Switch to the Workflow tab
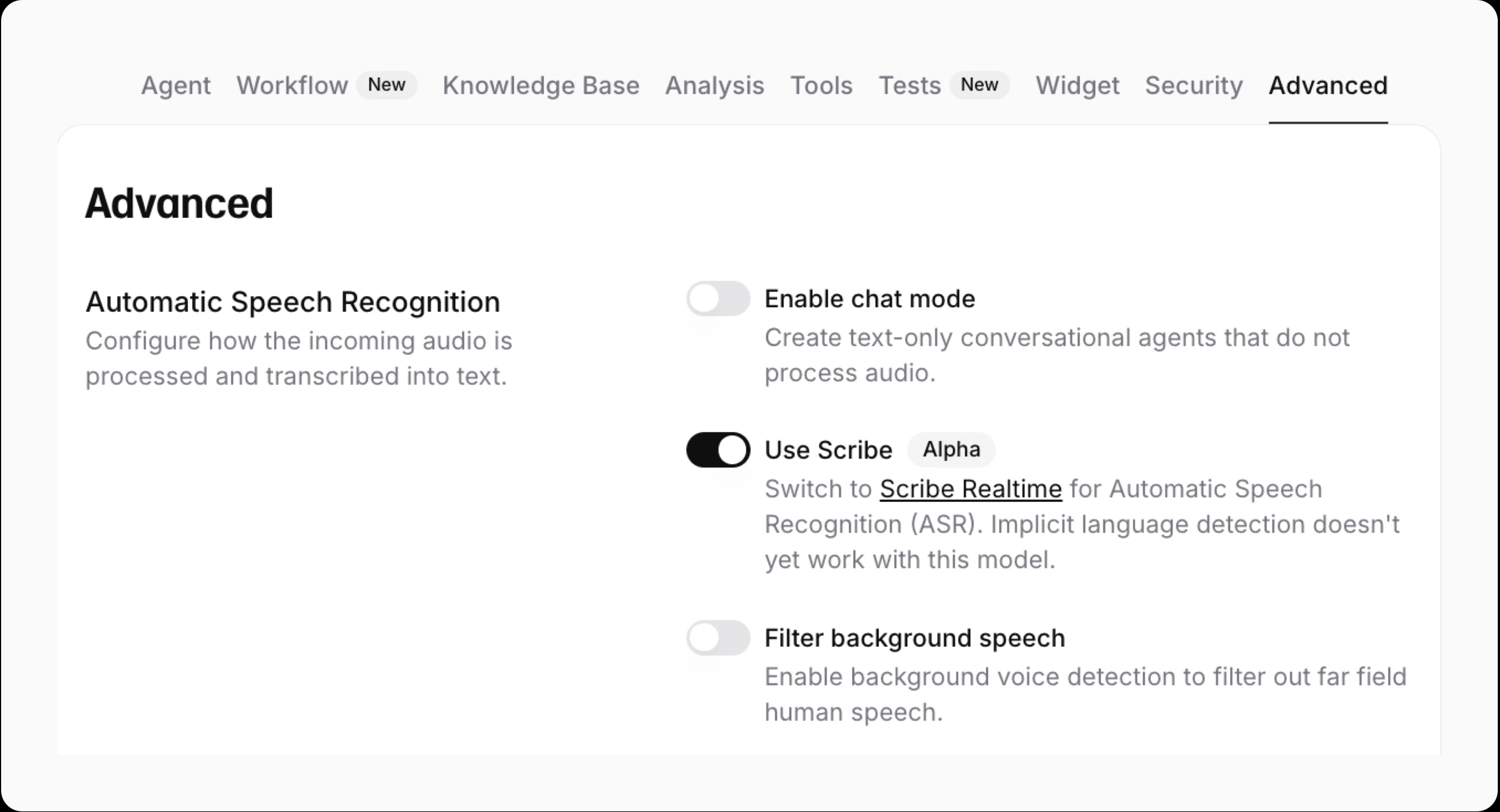This screenshot has width=1500, height=812. tap(292, 85)
